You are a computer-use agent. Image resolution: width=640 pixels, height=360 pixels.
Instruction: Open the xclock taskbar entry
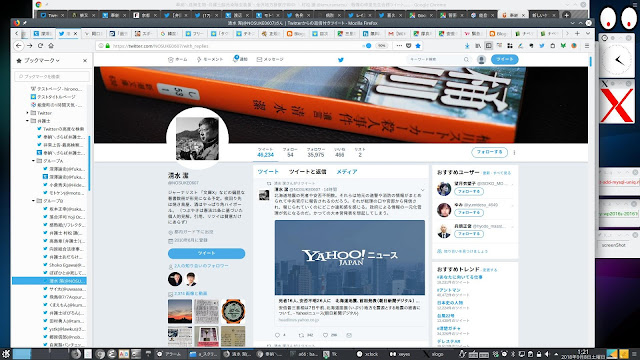point(367,354)
